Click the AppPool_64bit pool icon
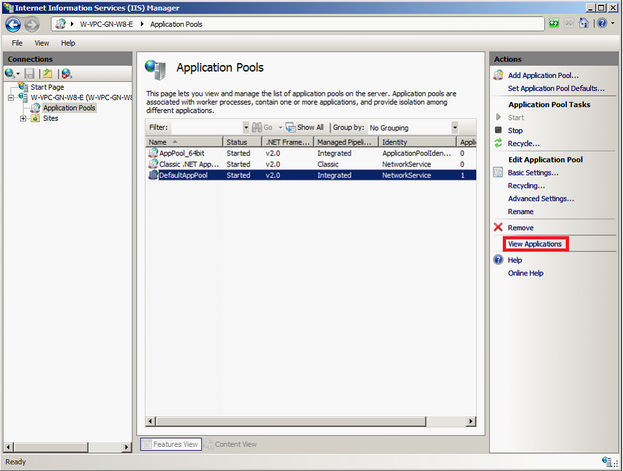Screen dimensions: 623x471 click(x=153, y=153)
